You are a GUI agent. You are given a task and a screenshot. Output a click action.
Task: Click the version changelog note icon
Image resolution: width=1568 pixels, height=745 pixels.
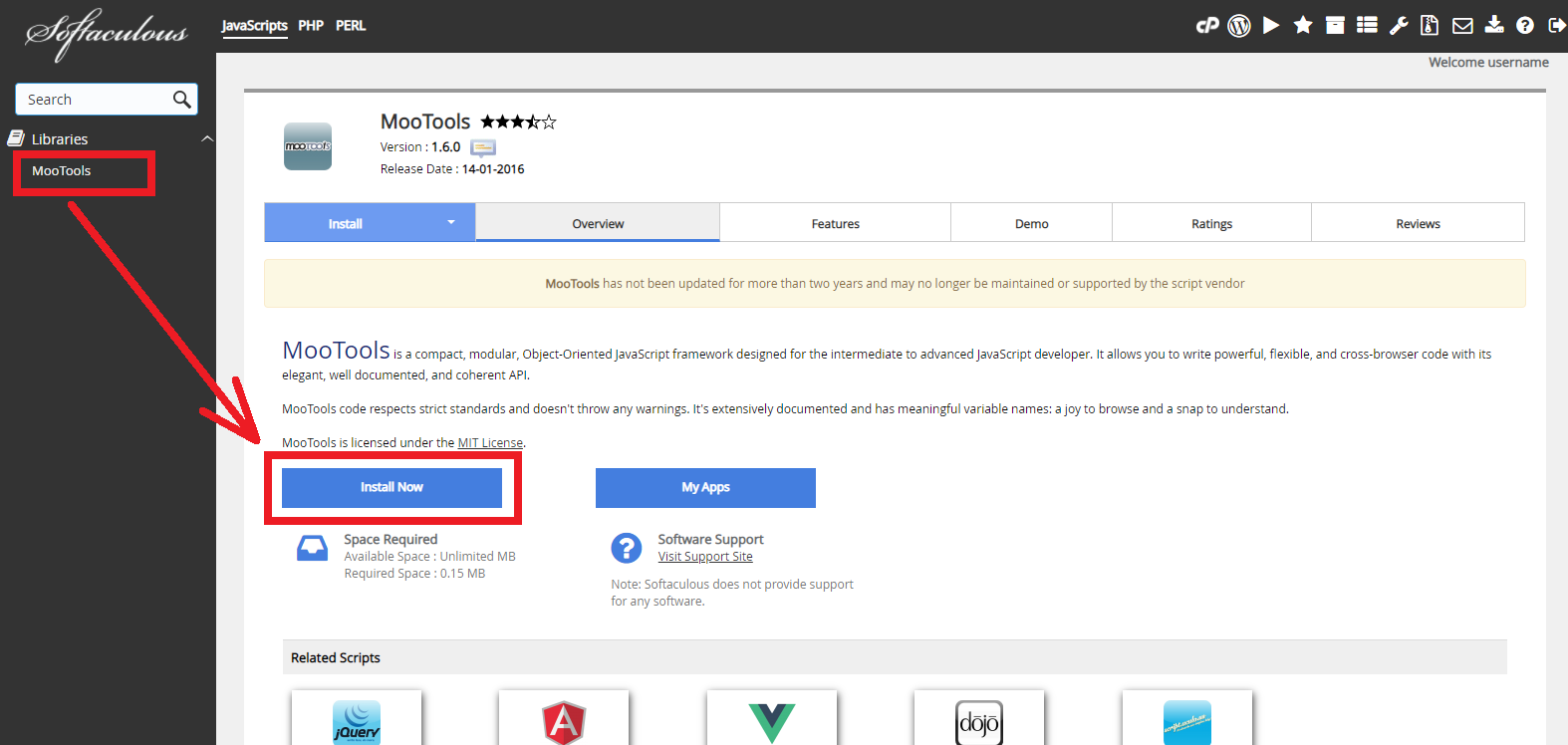click(x=483, y=147)
